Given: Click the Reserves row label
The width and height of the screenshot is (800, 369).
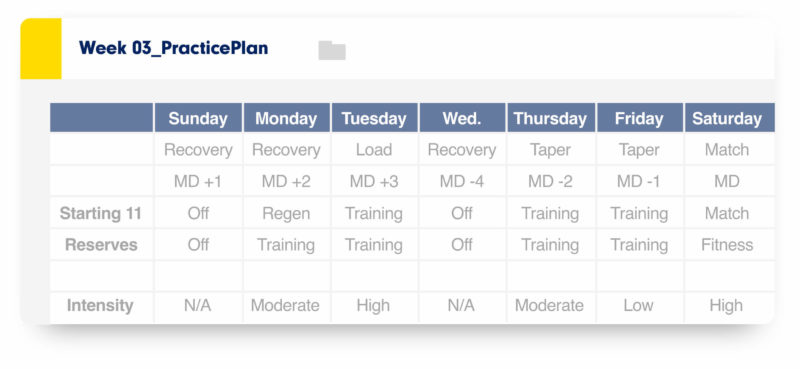Looking at the screenshot, I should tap(101, 244).
